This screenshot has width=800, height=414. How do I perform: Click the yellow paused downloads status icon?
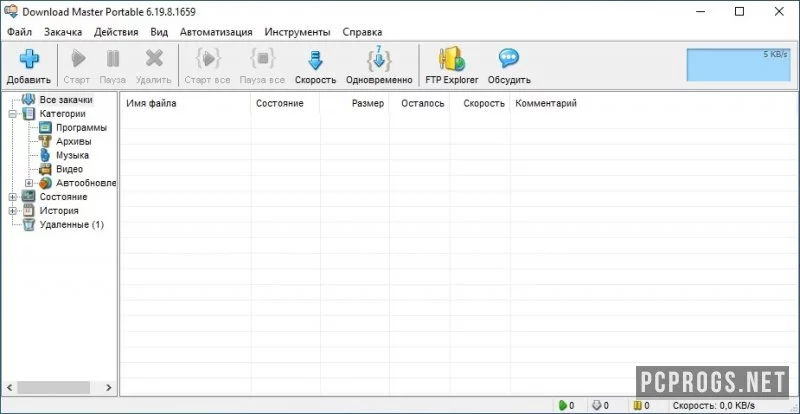coord(637,406)
